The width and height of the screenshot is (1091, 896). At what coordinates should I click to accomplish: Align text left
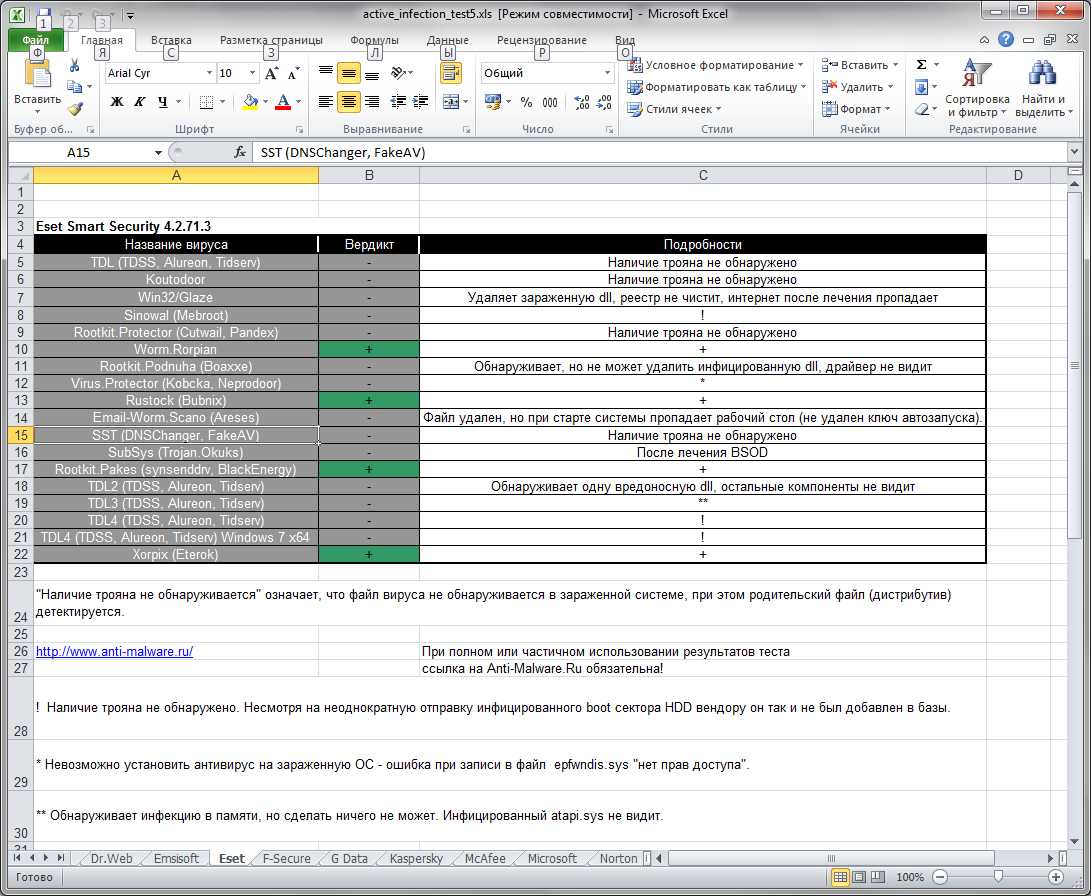326,102
